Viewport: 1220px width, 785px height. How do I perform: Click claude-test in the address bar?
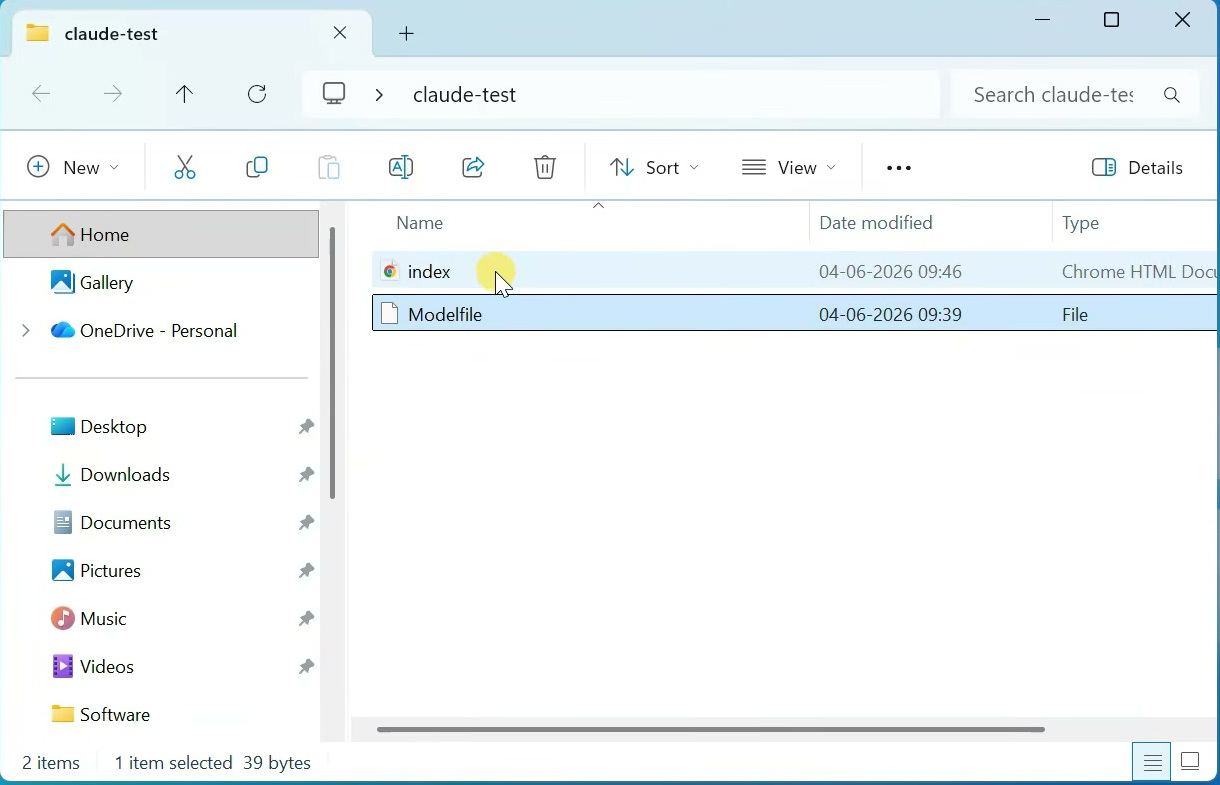click(x=465, y=95)
